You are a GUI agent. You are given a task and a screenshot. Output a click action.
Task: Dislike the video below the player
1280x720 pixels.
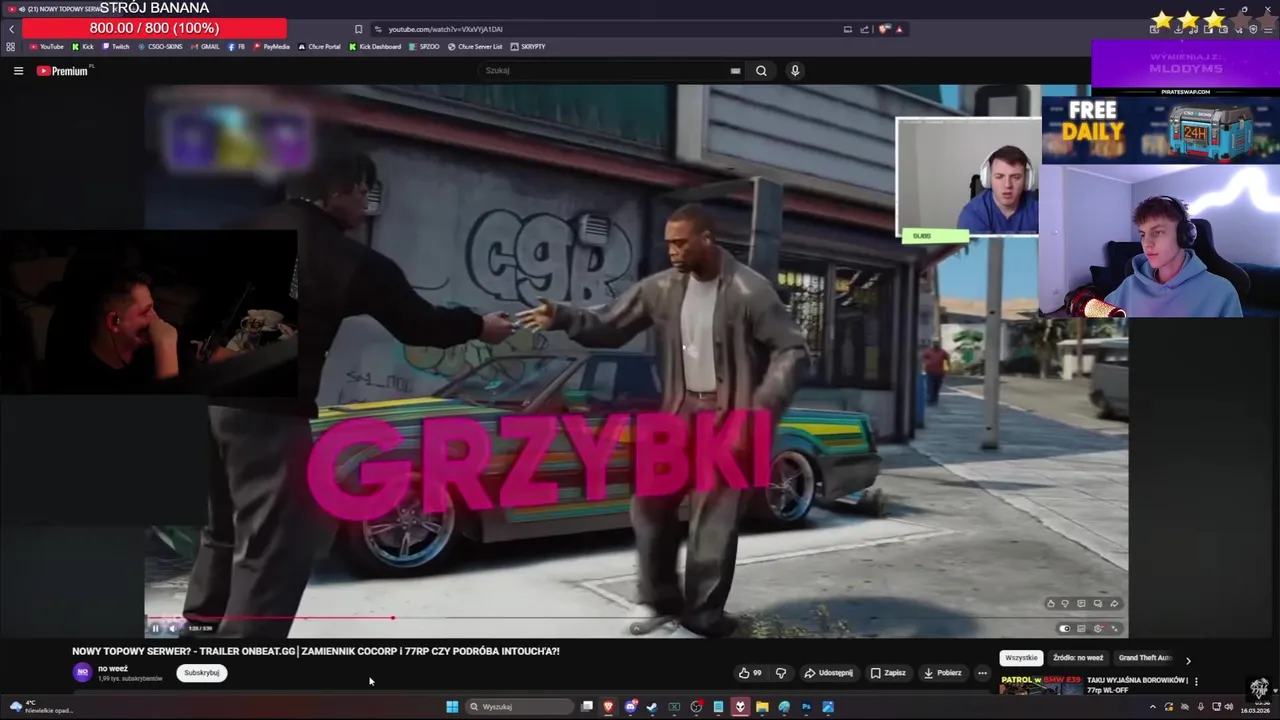(781, 673)
